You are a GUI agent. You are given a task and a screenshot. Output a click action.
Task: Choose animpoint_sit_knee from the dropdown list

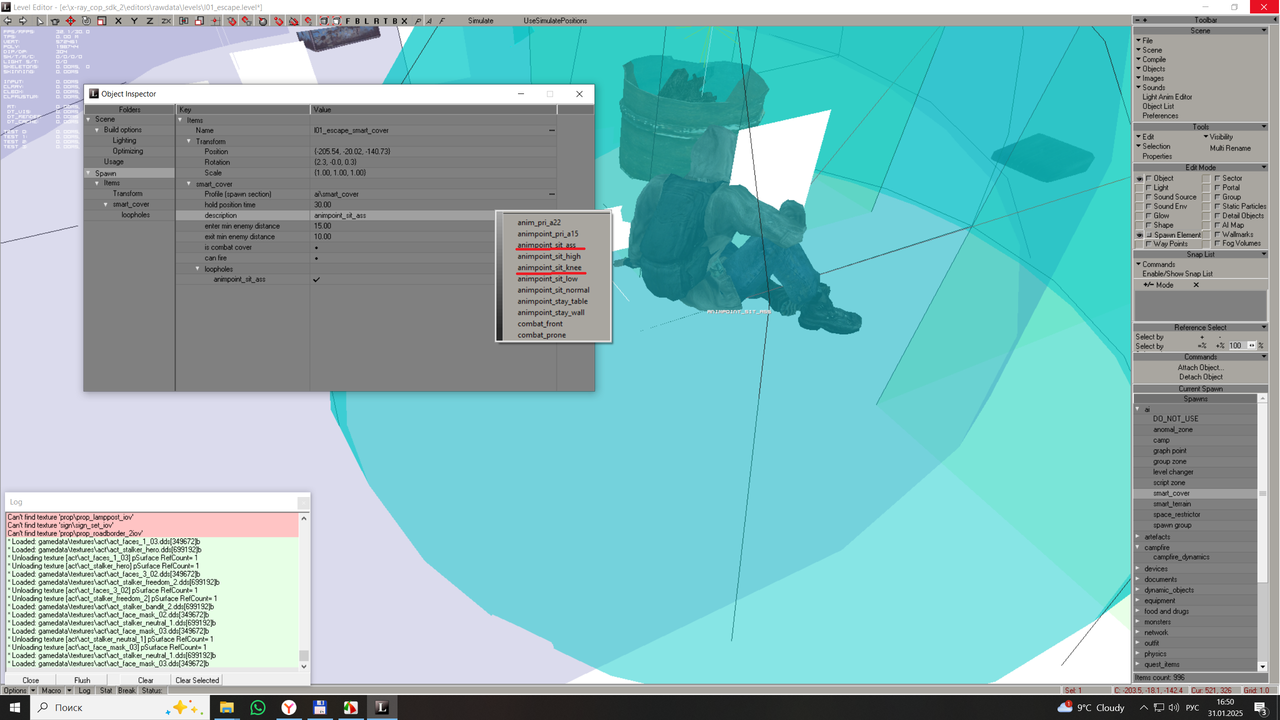[x=550, y=268]
